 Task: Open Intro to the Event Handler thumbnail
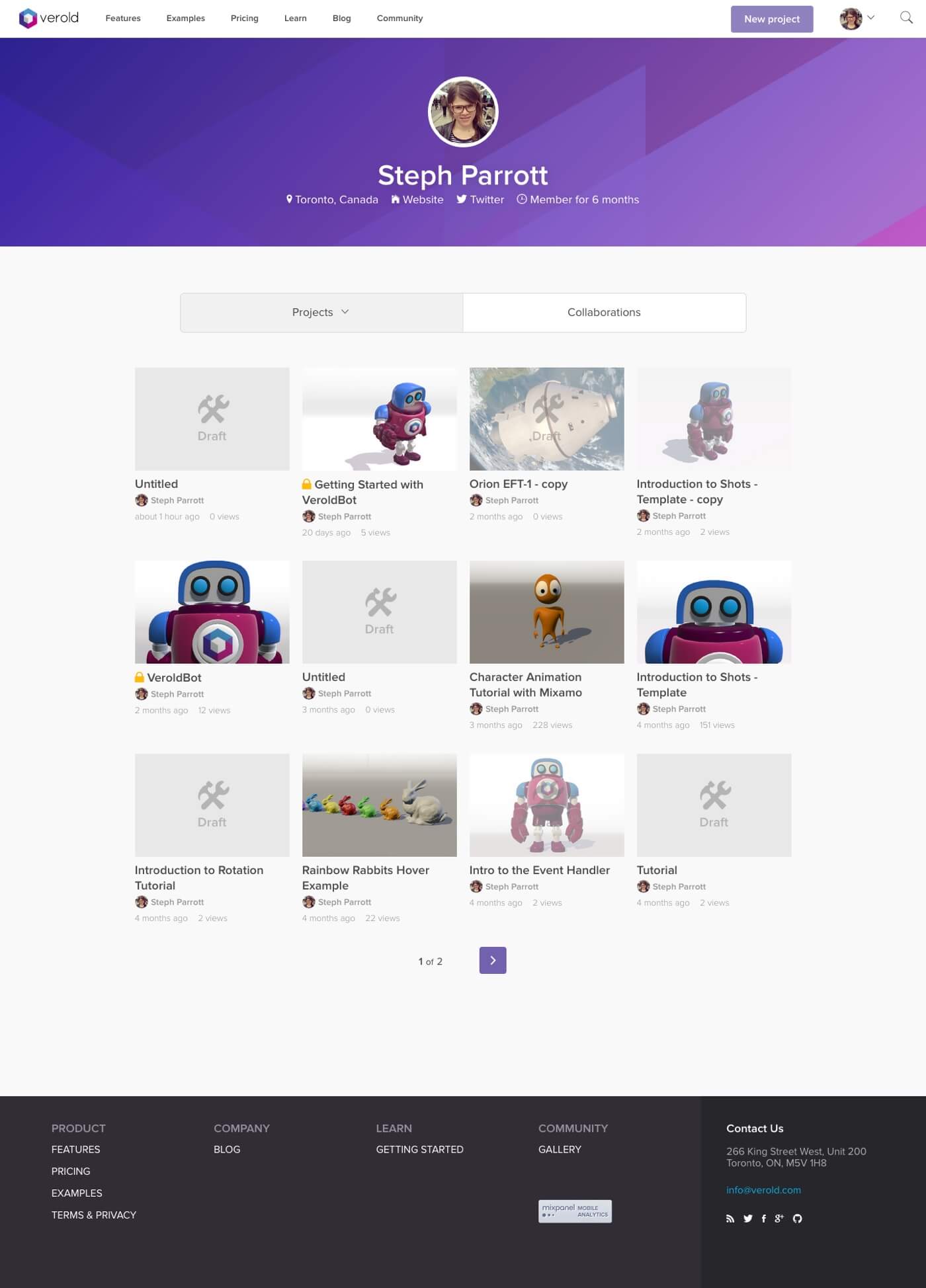coord(547,805)
